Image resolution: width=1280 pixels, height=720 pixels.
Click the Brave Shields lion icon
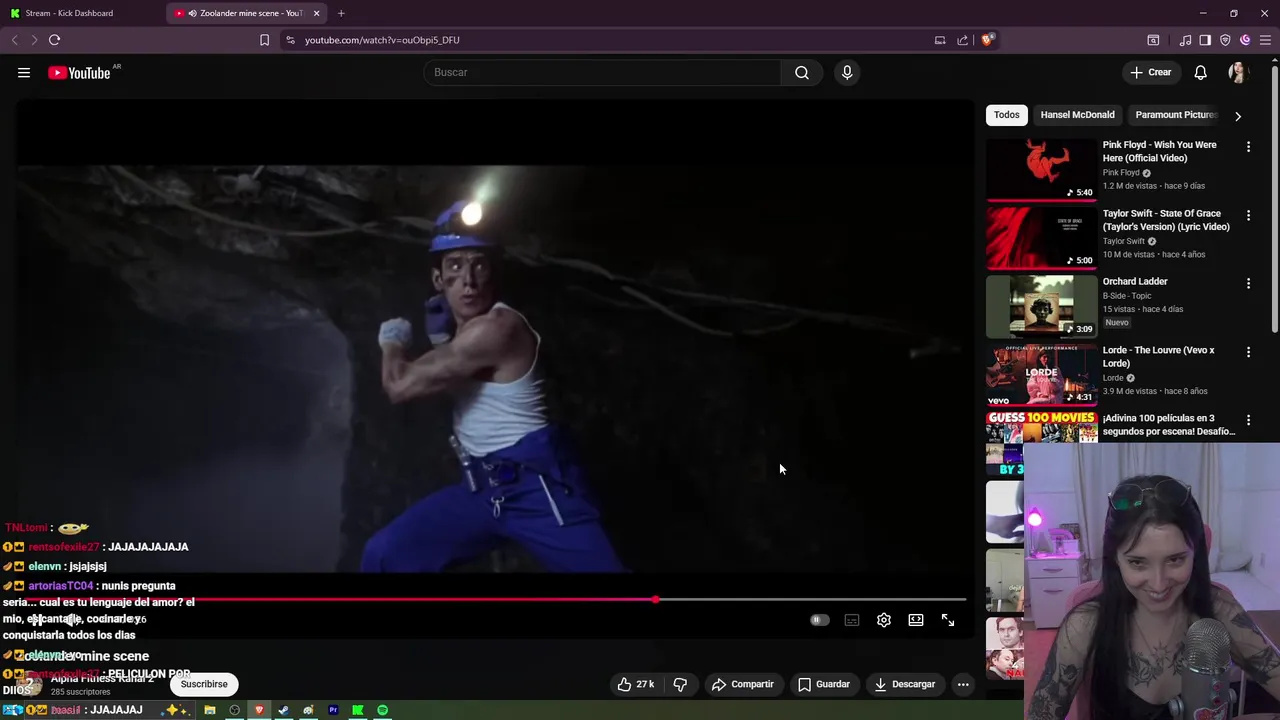click(987, 40)
